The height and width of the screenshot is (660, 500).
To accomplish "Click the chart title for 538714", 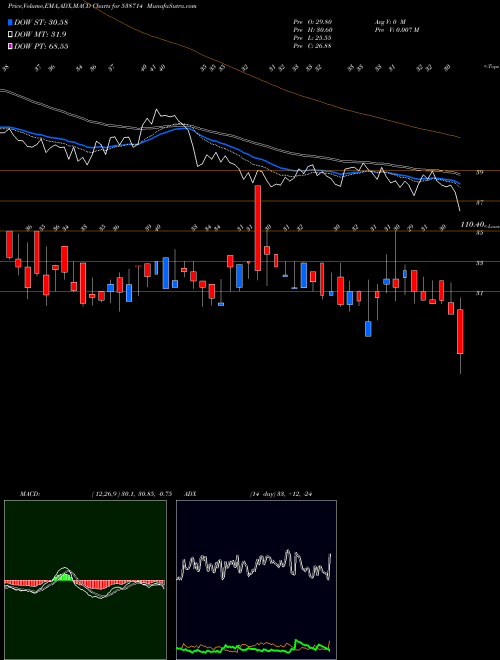I will [102, 6].
